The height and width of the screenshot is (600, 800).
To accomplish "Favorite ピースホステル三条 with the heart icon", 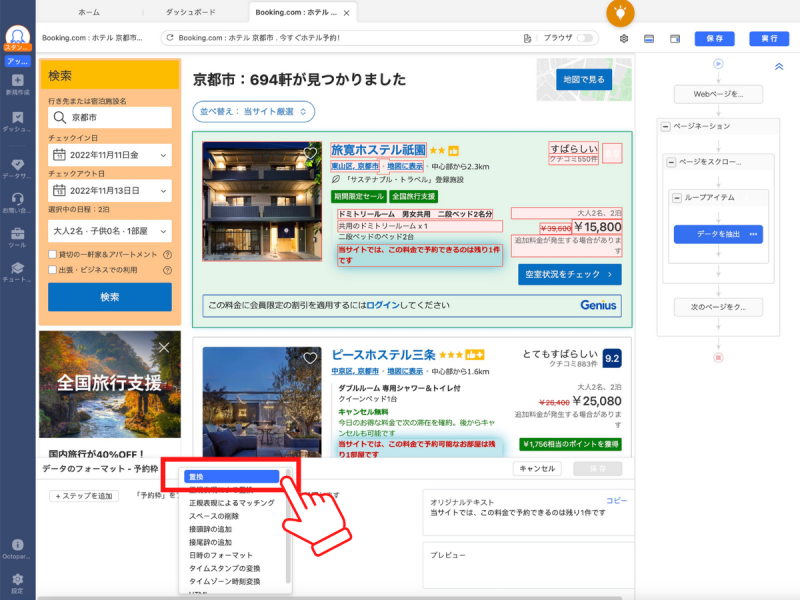I will pos(310,358).
